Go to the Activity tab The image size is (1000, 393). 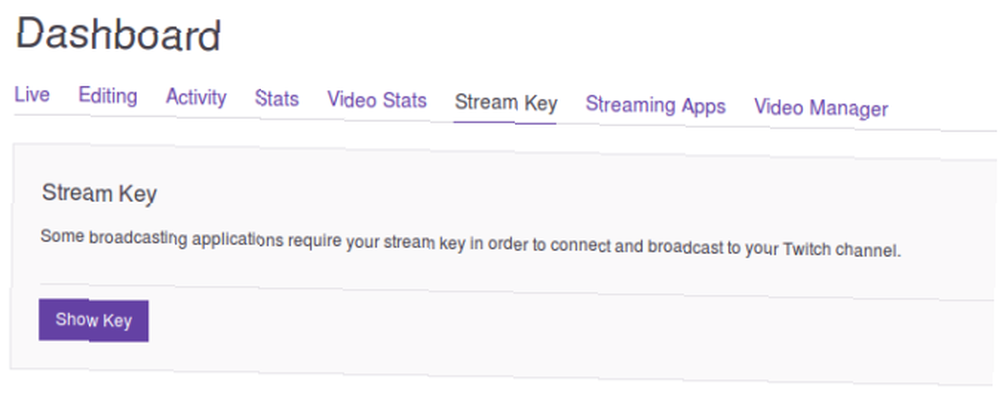click(196, 98)
